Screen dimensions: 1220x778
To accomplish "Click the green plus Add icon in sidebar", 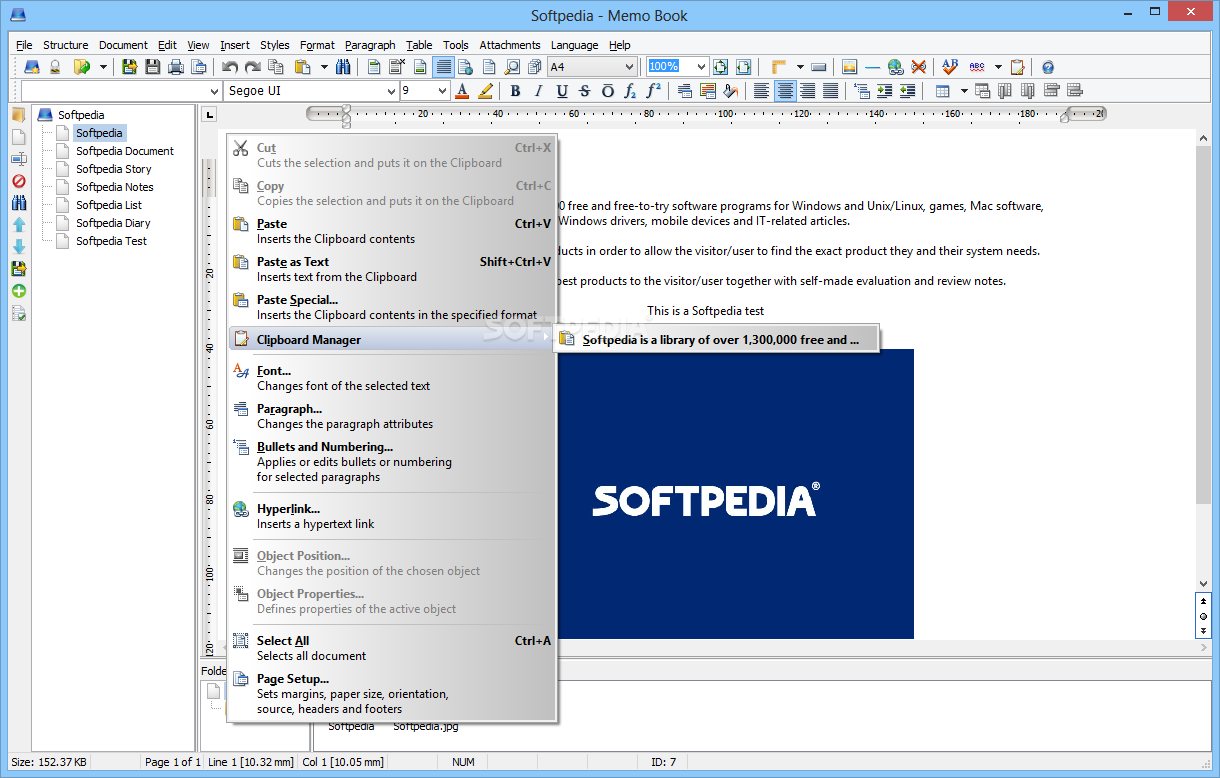I will [x=19, y=291].
